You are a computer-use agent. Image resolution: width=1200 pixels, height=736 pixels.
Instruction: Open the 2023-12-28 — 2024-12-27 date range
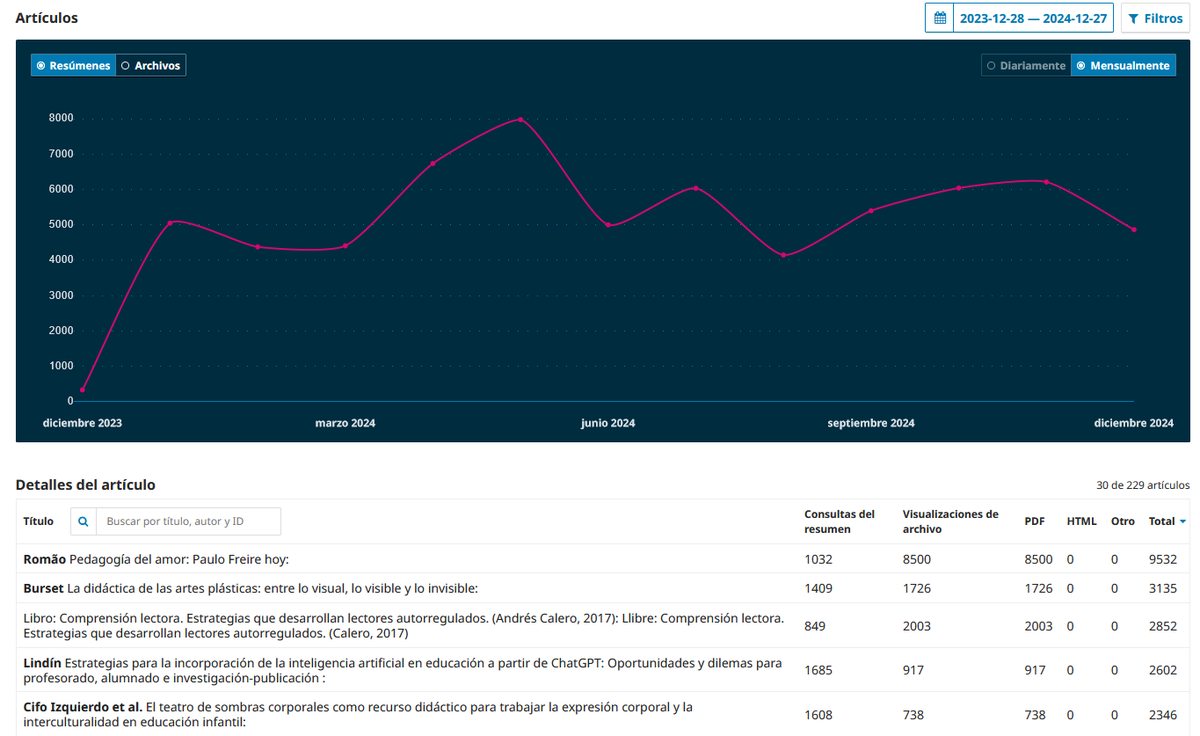point(1033,18)
